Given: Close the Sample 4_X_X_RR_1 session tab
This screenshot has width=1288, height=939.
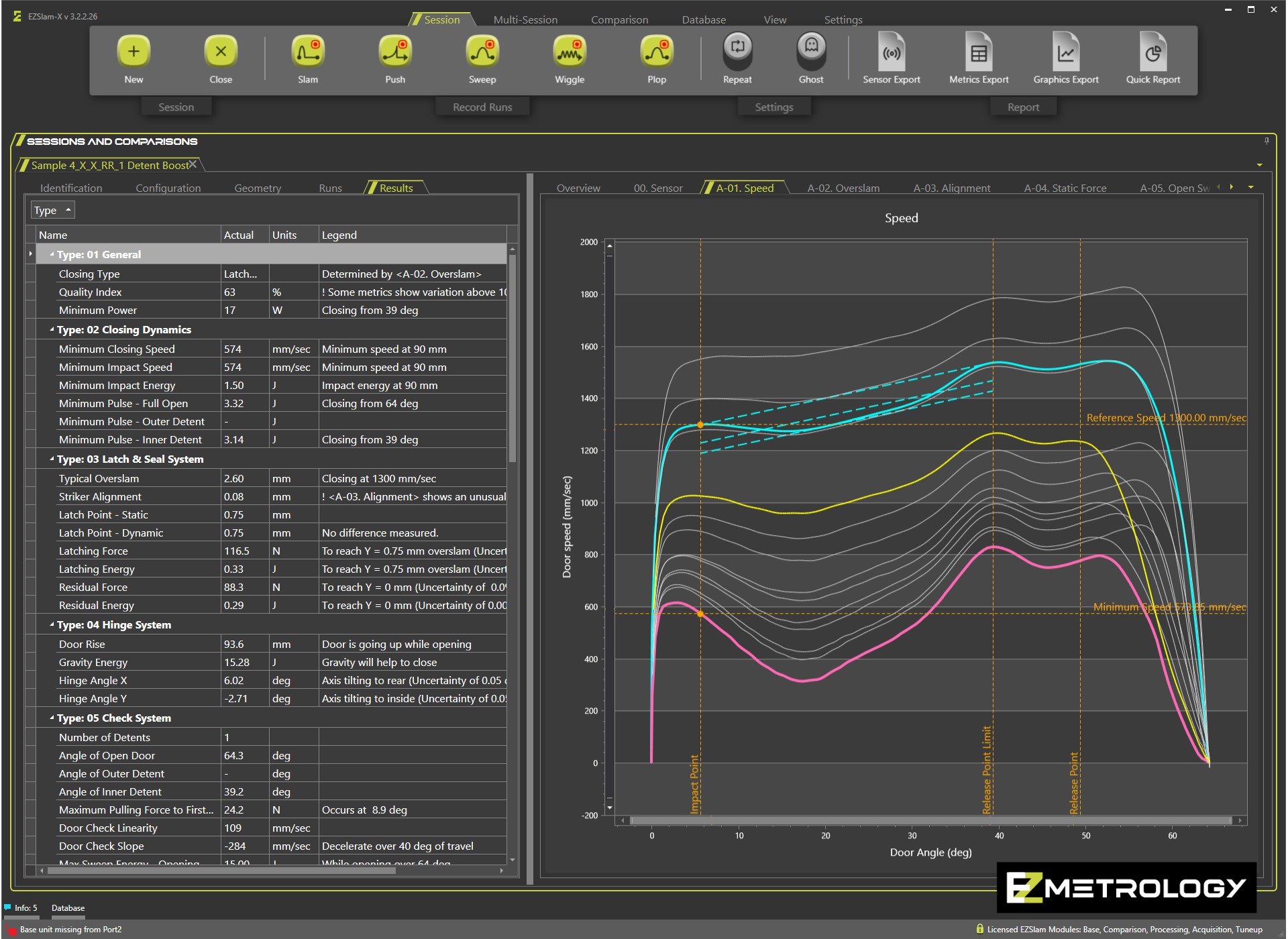Looking at the screenshot, I should click(193, 164).
